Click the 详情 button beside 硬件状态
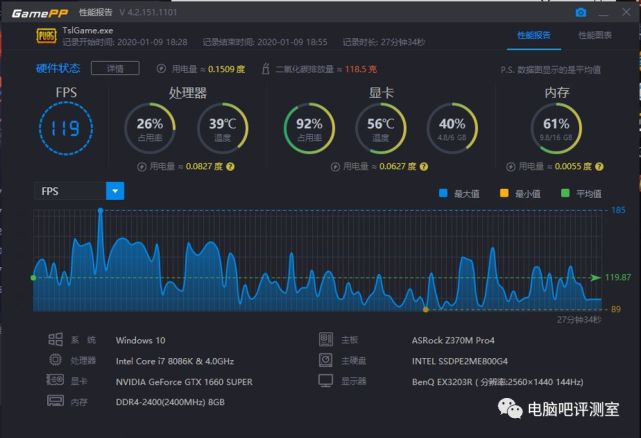 [115, 68]
